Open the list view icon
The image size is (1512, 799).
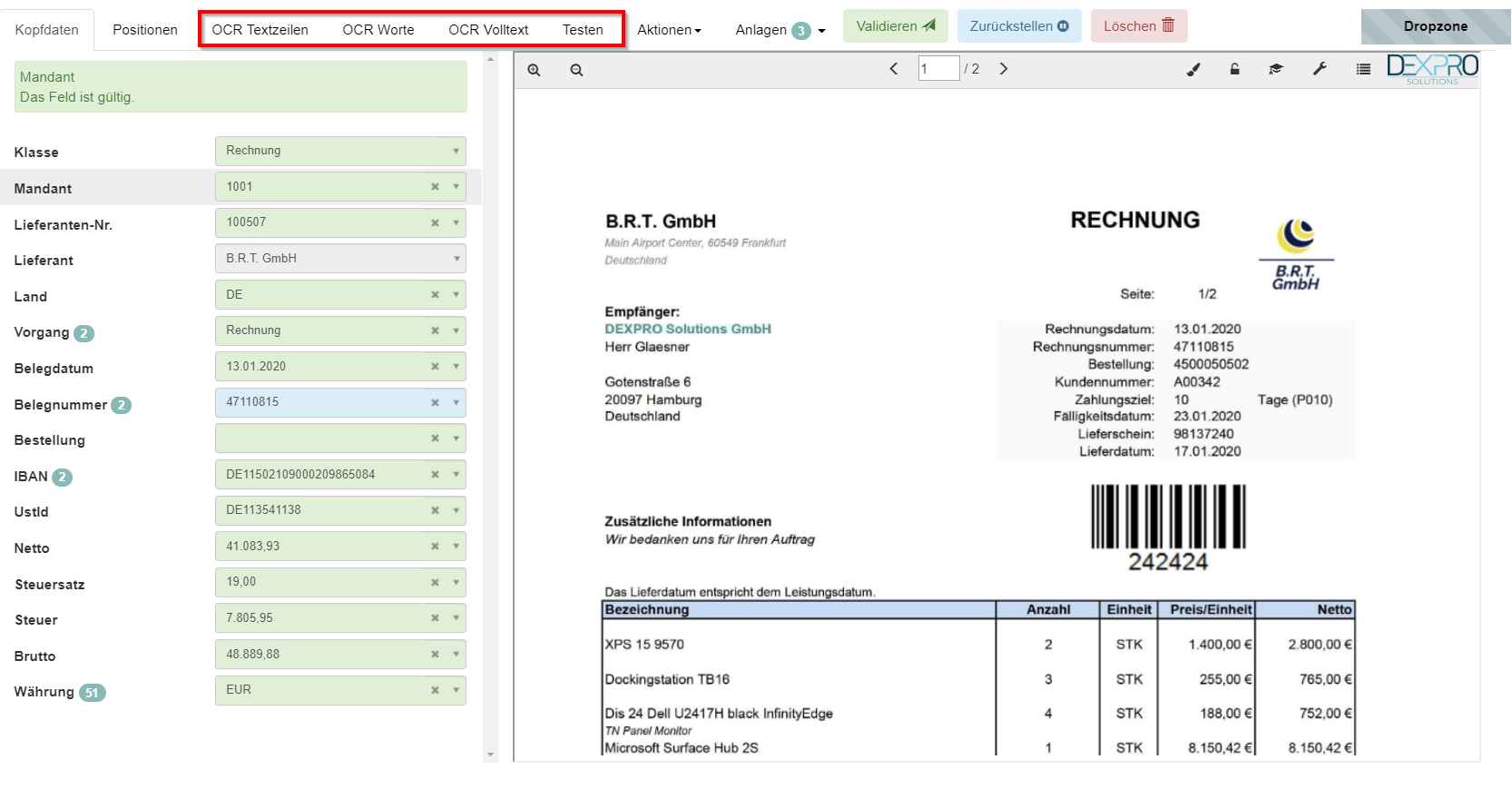tap(1363, 69)
